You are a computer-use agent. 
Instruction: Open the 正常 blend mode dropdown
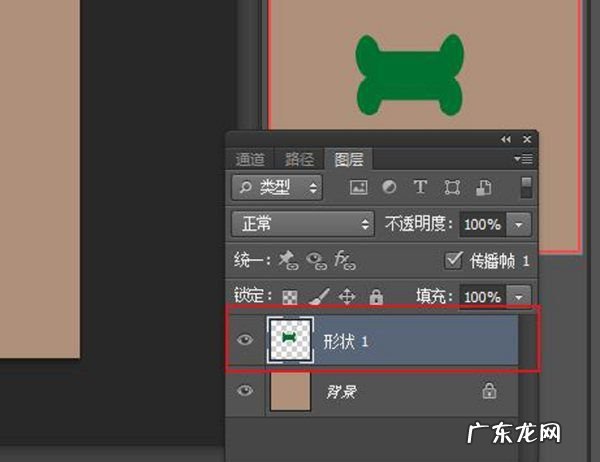303,223
